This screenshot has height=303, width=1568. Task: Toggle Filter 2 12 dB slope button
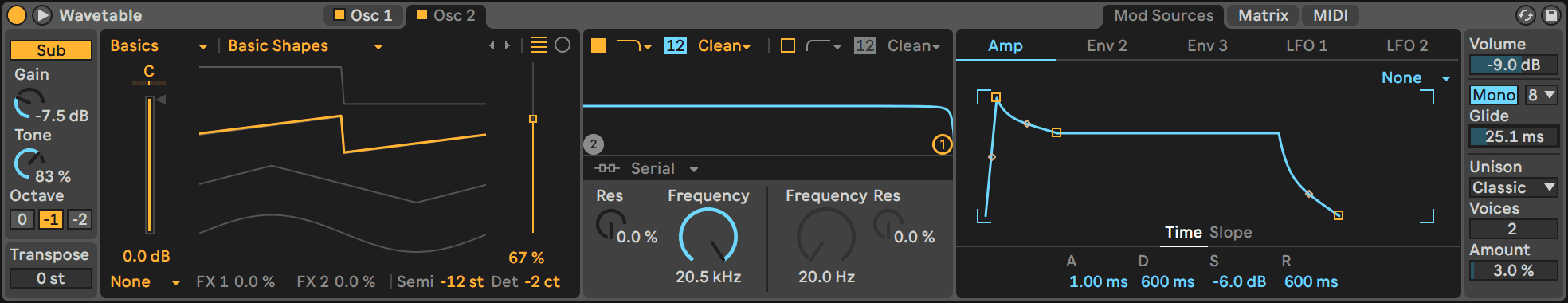(864, 45)
